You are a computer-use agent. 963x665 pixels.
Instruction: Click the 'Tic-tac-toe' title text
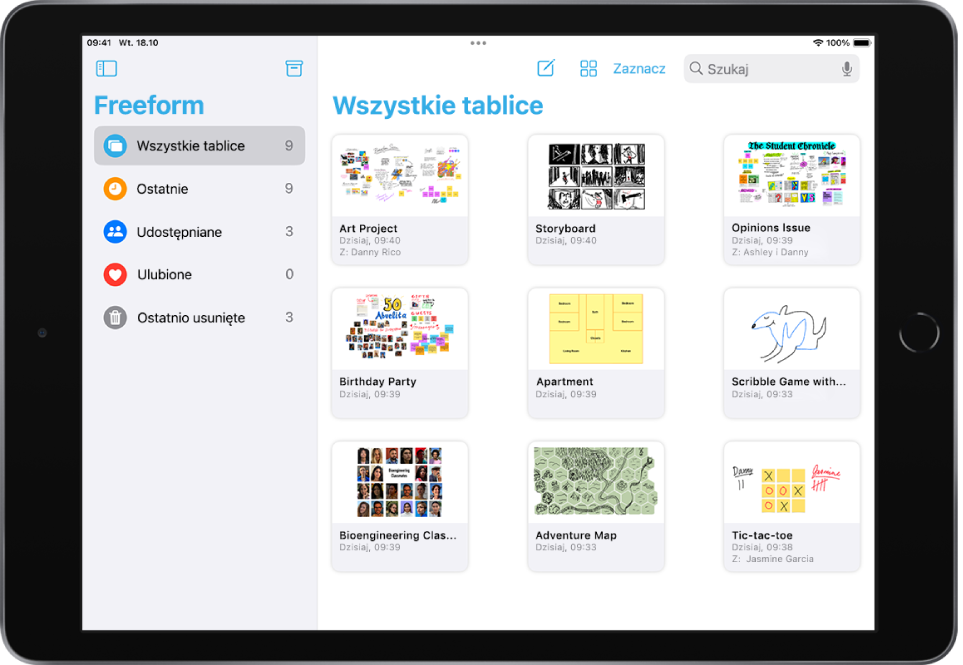tap(762, 535)
